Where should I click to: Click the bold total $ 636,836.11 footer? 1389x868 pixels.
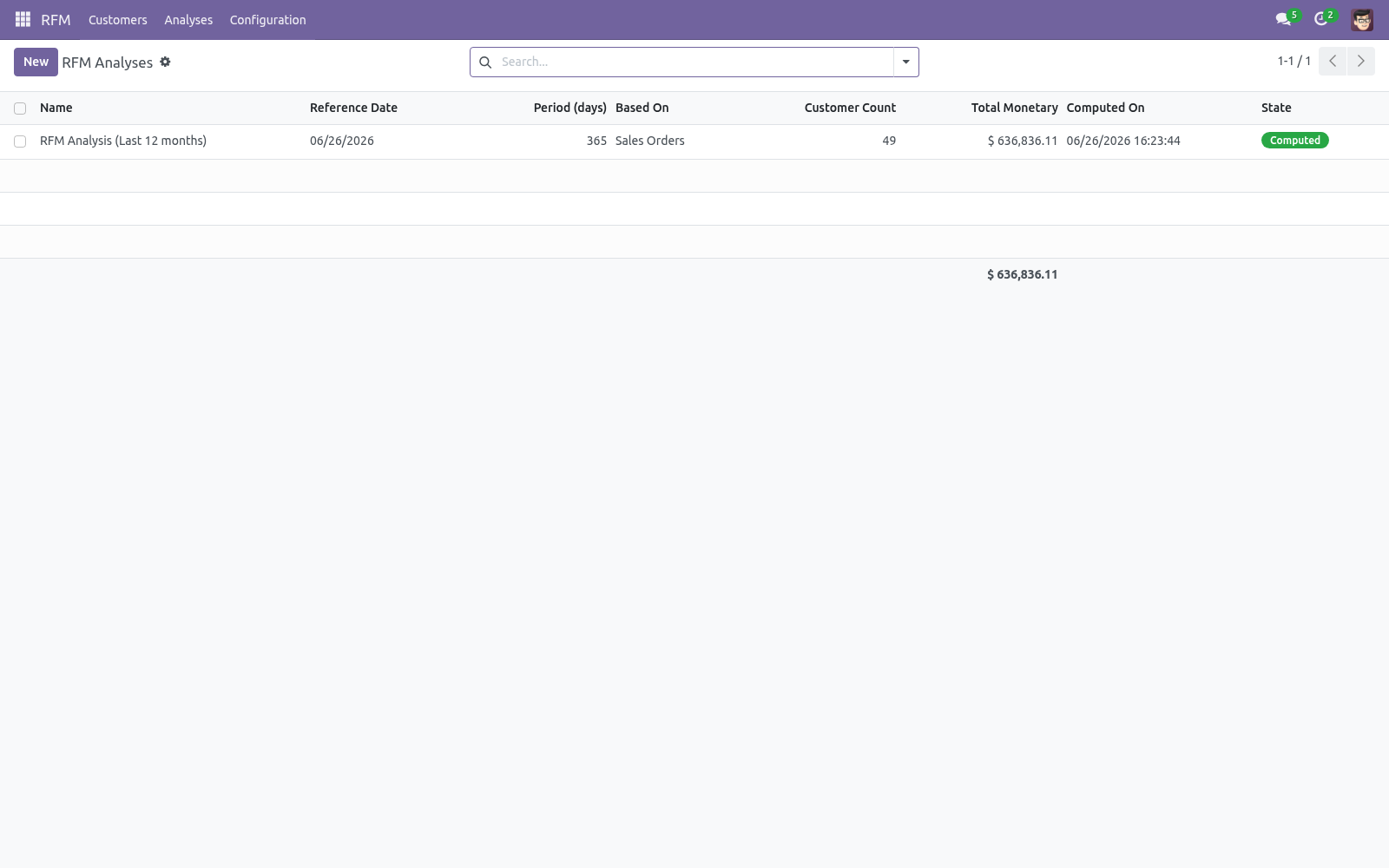pyautogui.click(x=1023, y=274)
